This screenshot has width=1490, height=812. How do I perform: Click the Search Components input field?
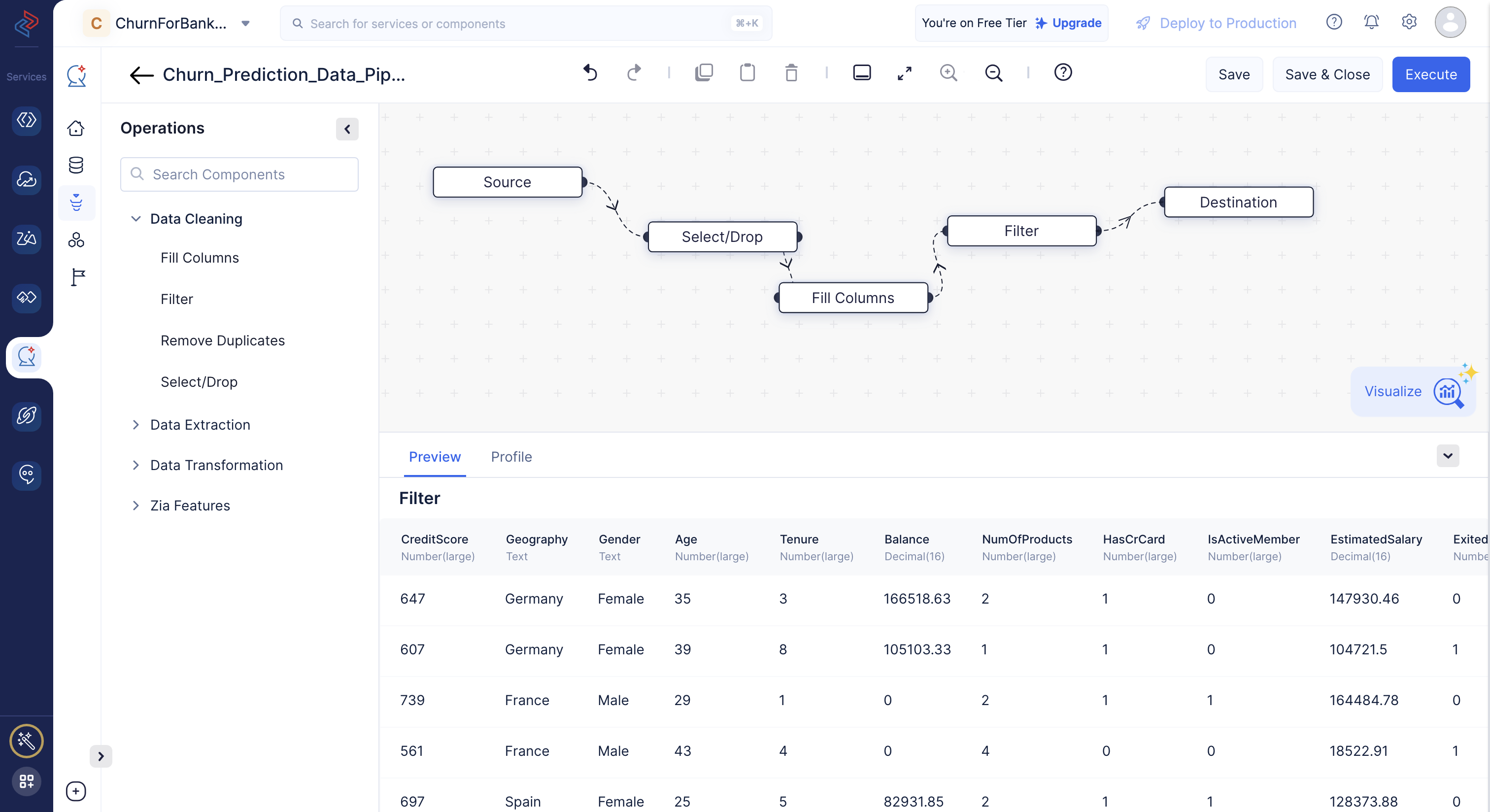239,174
